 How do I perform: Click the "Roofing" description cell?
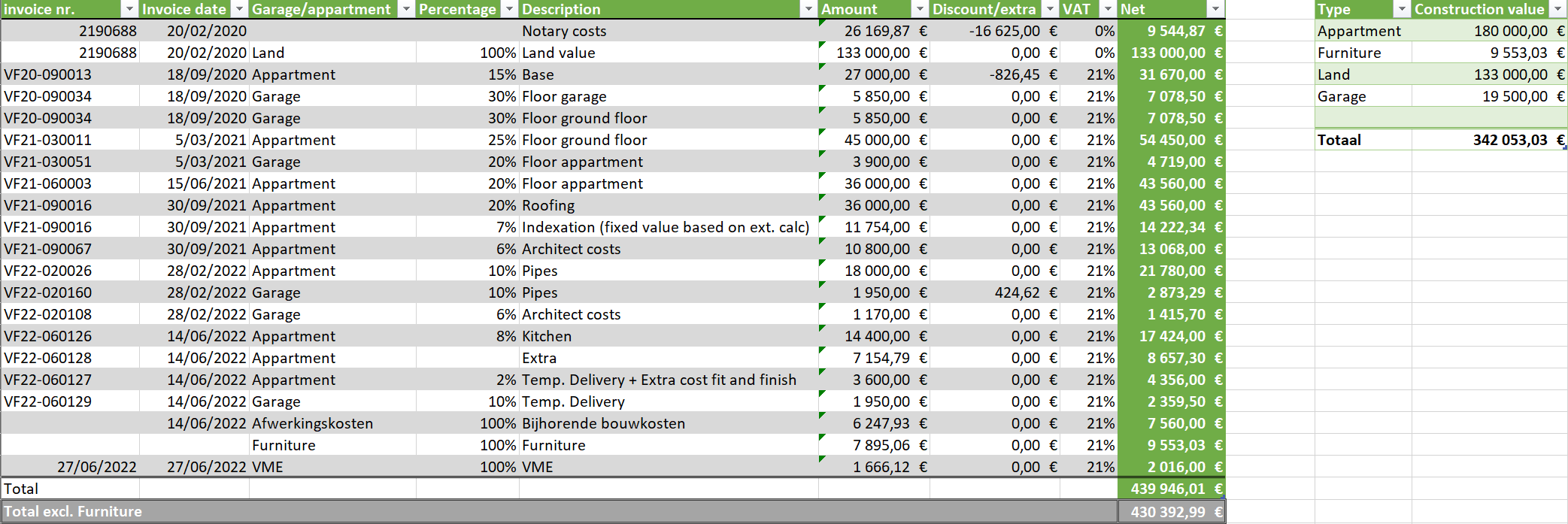[x=669, y=205]
